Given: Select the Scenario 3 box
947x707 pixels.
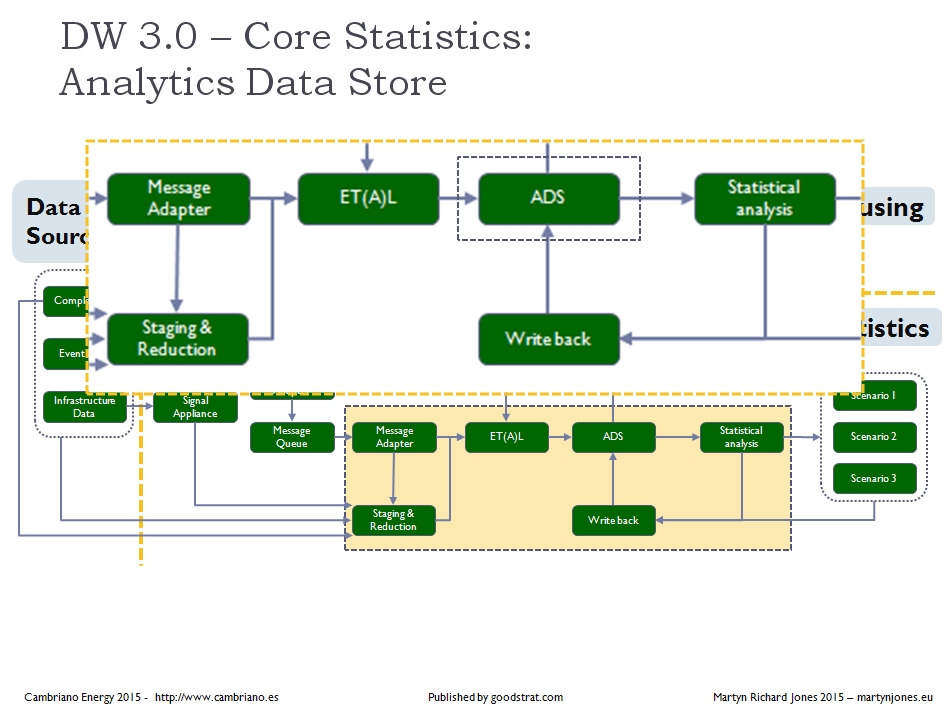Looking at the screenshot, I should [874, 479].
